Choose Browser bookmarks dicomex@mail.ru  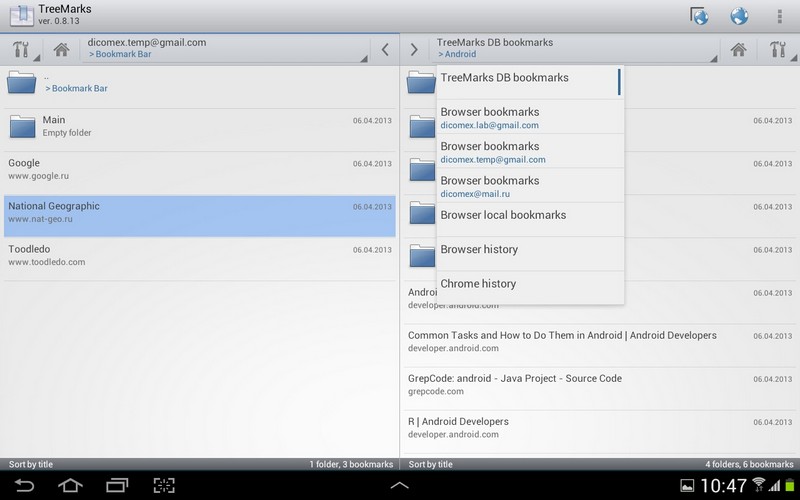pos(530,186)
